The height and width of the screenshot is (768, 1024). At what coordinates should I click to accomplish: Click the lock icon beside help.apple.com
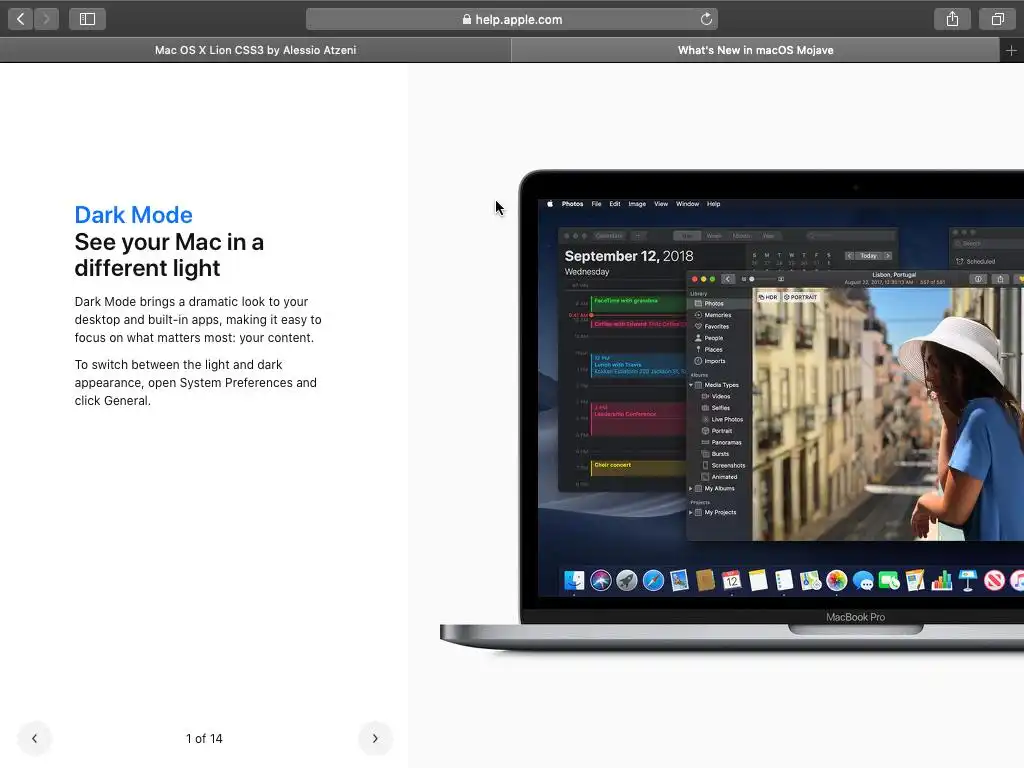(x=466, y=19)
